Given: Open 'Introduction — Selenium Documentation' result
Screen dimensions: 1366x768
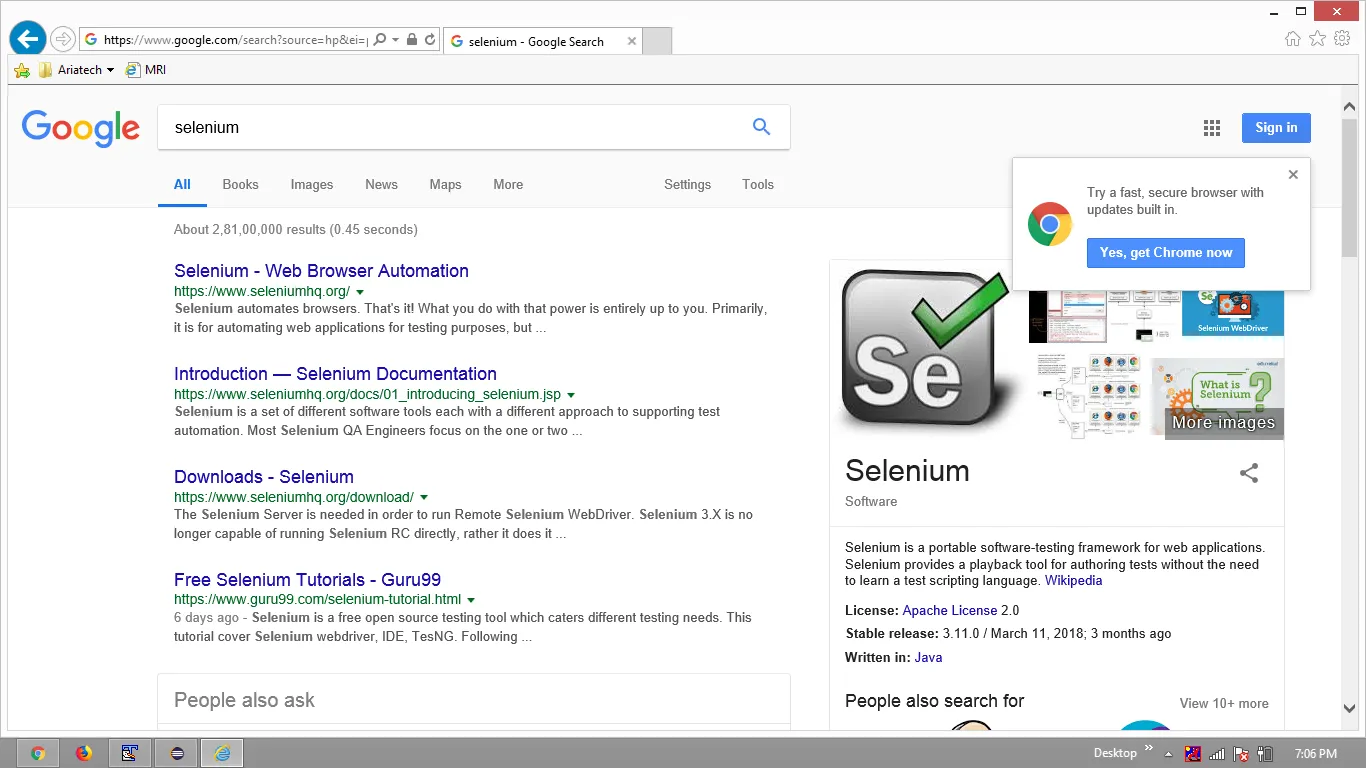Looking at the screenshot, I should point(335,374).
